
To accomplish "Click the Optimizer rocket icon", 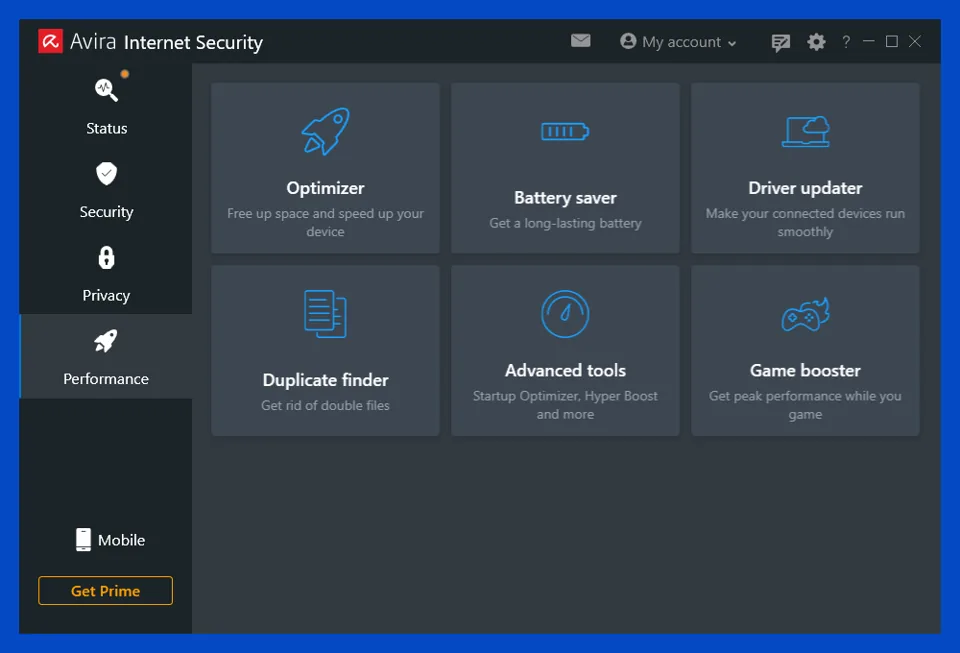I will (325, 131).
